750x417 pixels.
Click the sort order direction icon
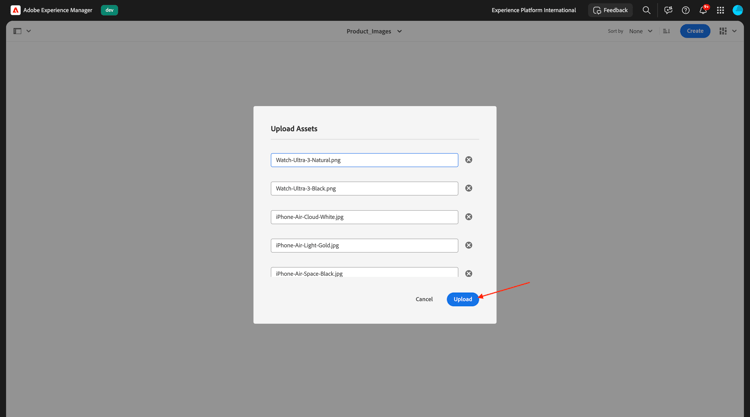tap(666, 31)
